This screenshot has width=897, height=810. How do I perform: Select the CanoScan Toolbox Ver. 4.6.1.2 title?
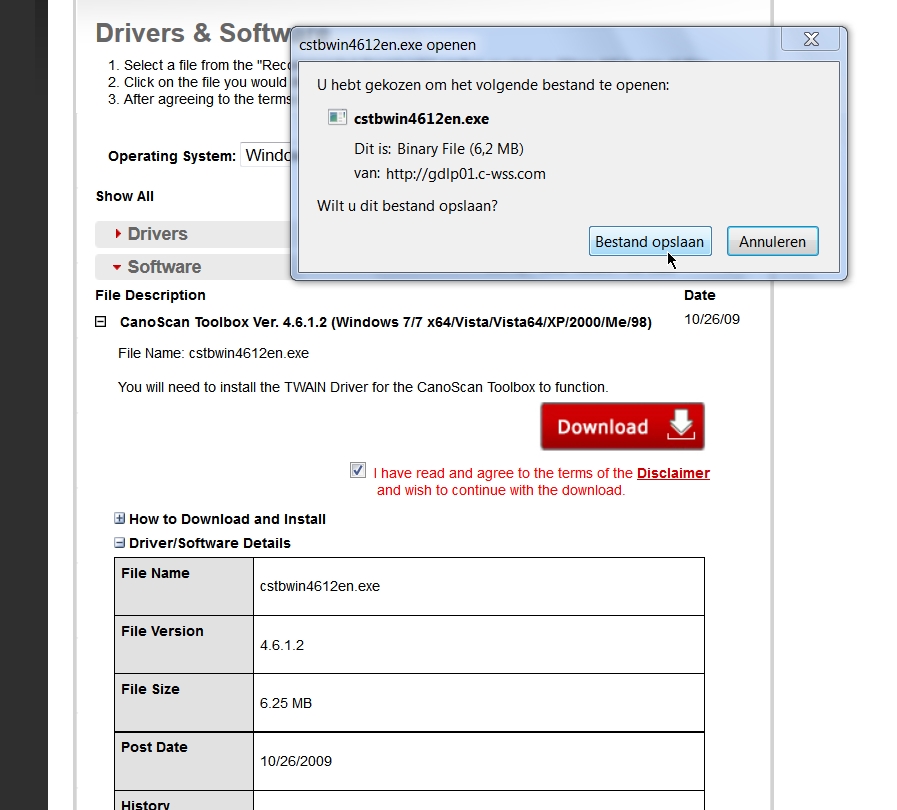coord(385,322)
